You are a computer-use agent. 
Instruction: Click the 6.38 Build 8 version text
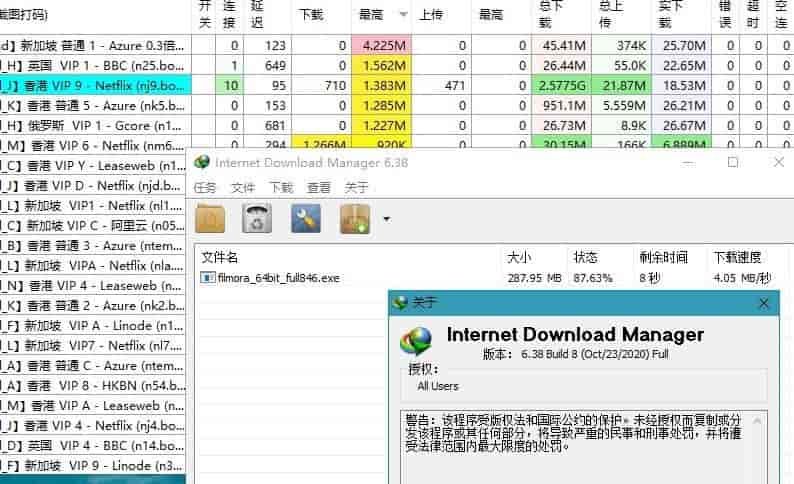[x=595, y=354]
